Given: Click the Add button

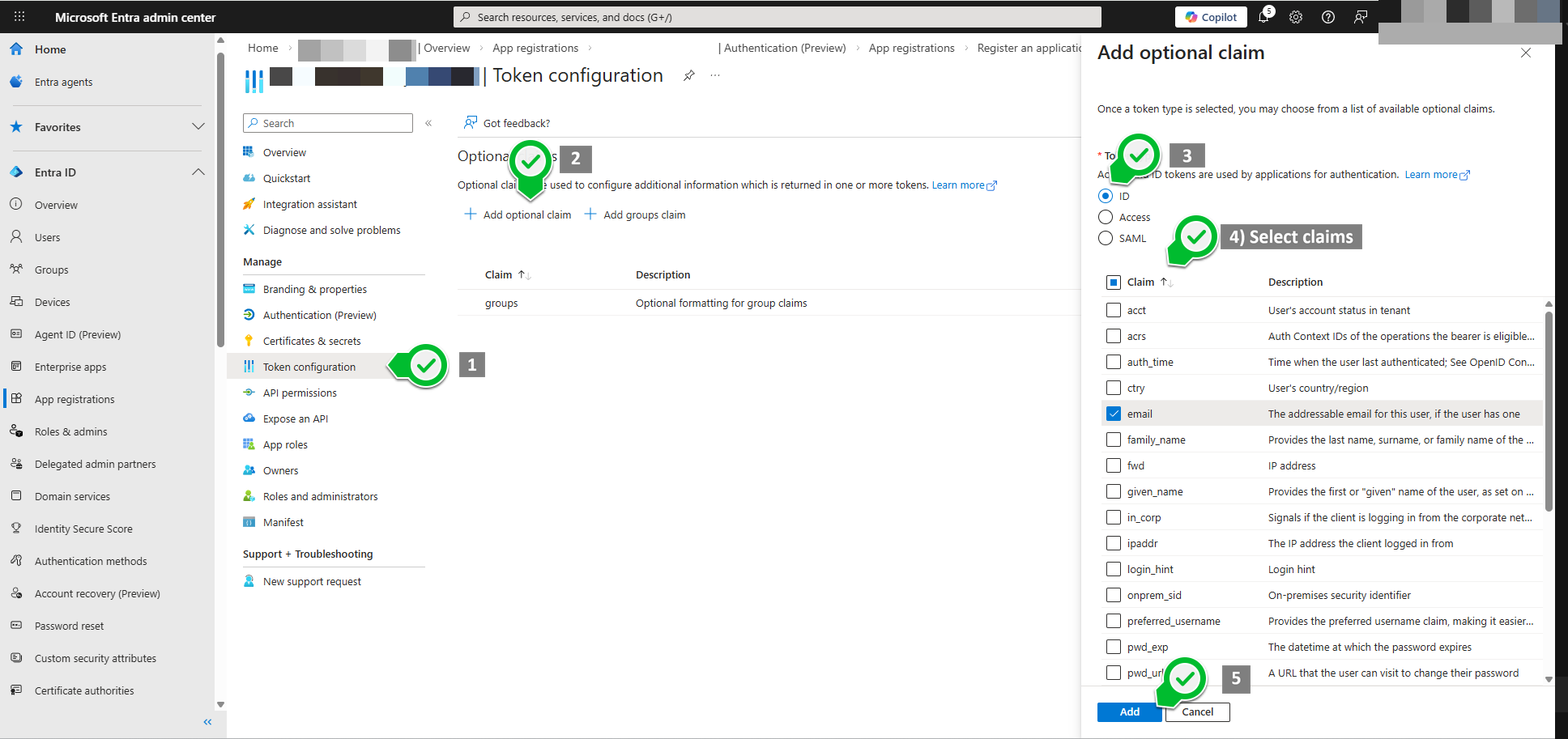Looking at the screenshot, I should point(1129,711).
